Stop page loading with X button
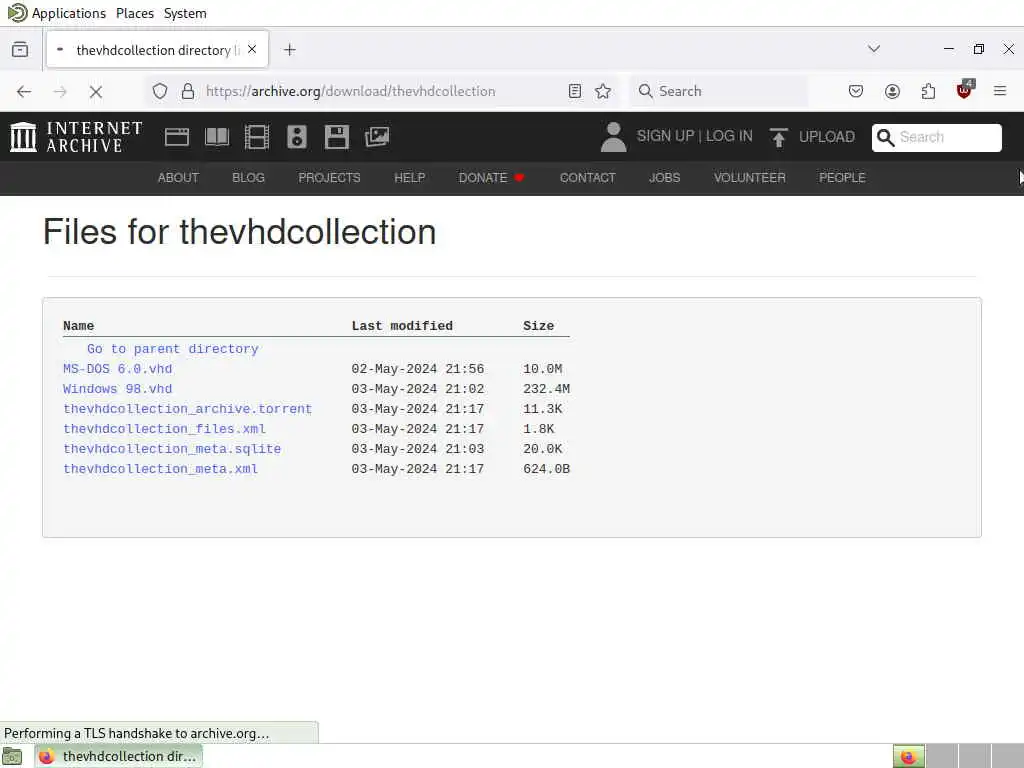 (95, 91)
